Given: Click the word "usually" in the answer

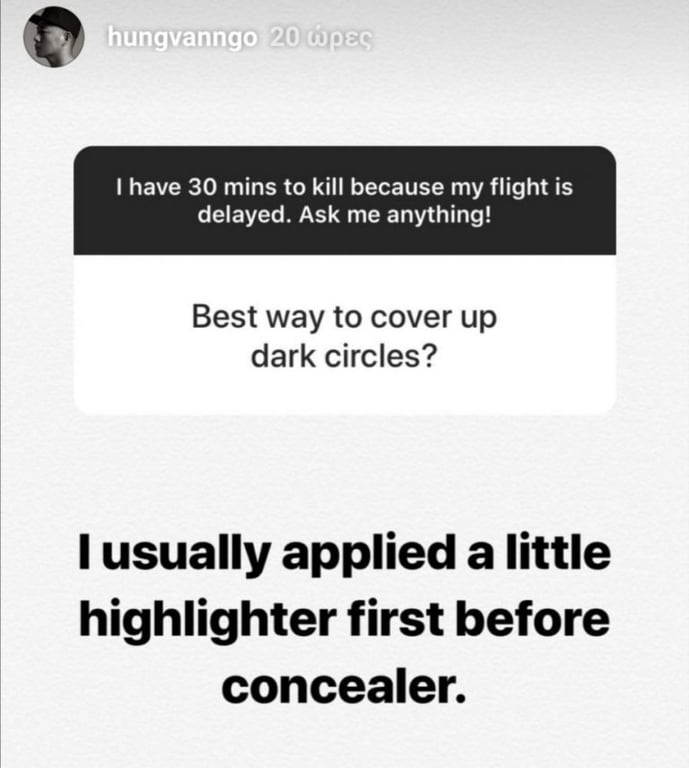Looking at the screenshot, I should [186, 556].
